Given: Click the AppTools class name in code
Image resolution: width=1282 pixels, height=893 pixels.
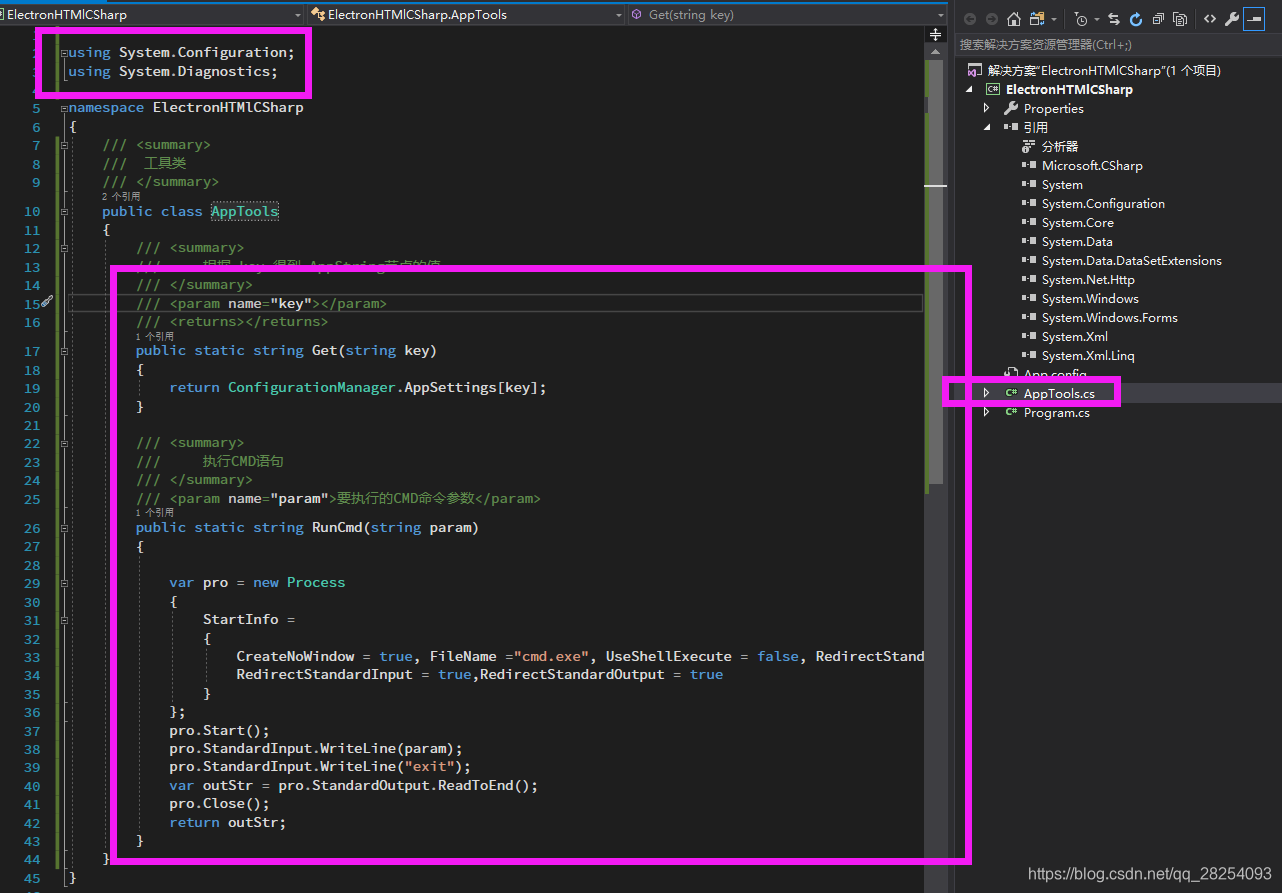Looking at the screenshot, I should coord(245,211).
